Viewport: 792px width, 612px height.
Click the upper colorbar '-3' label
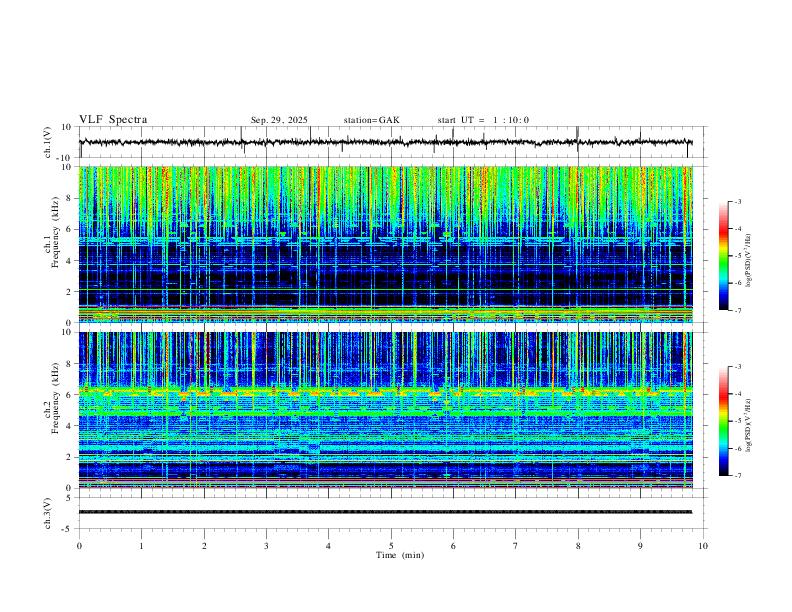(x=738, y=201)
